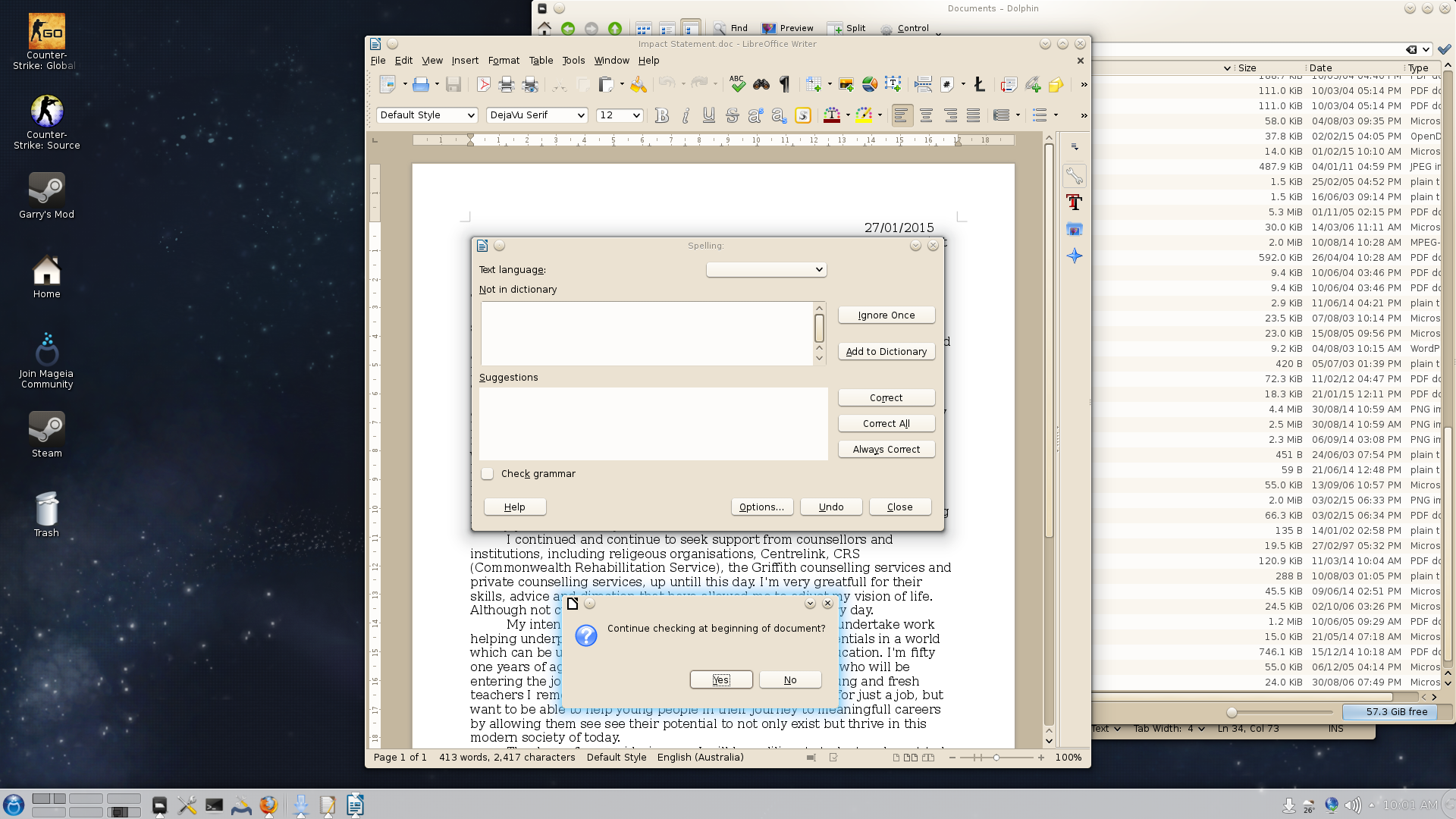
Task: Toggle formatting marks paragraph icon
Action: [x=785, y=85]
